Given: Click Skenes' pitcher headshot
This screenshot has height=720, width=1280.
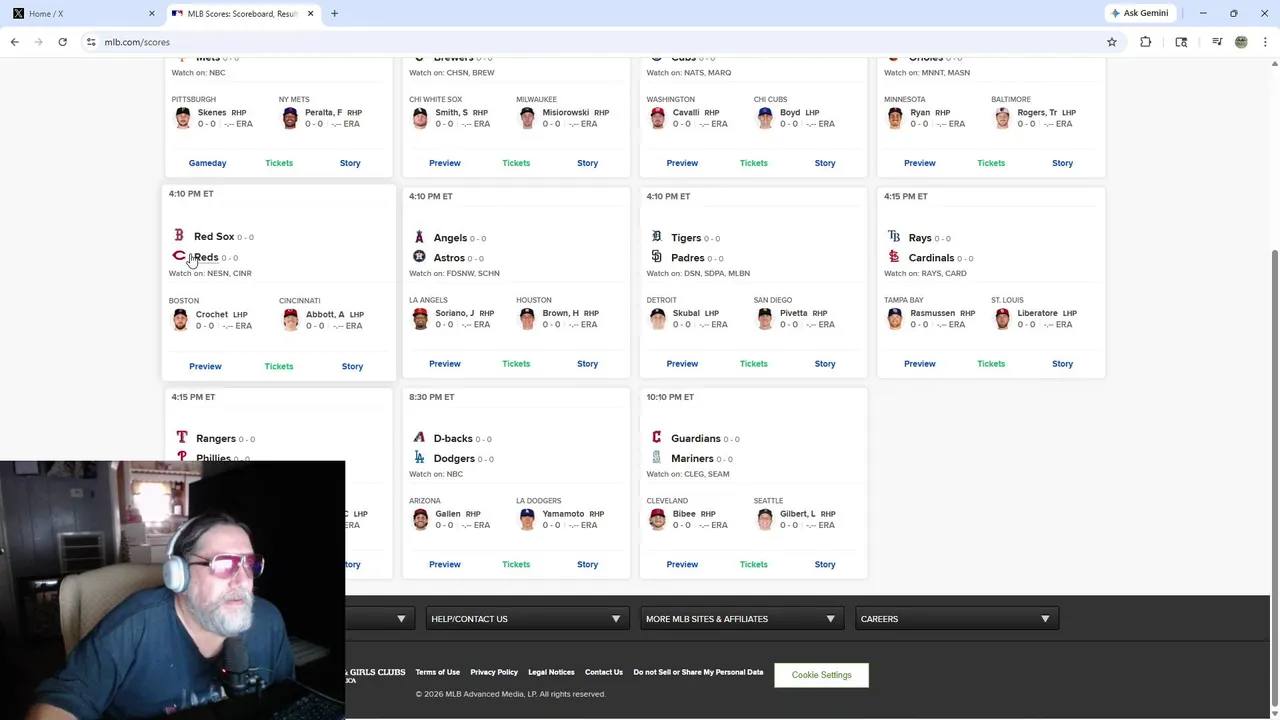Looking at the screenshot, I should click(x=182, y=118).
